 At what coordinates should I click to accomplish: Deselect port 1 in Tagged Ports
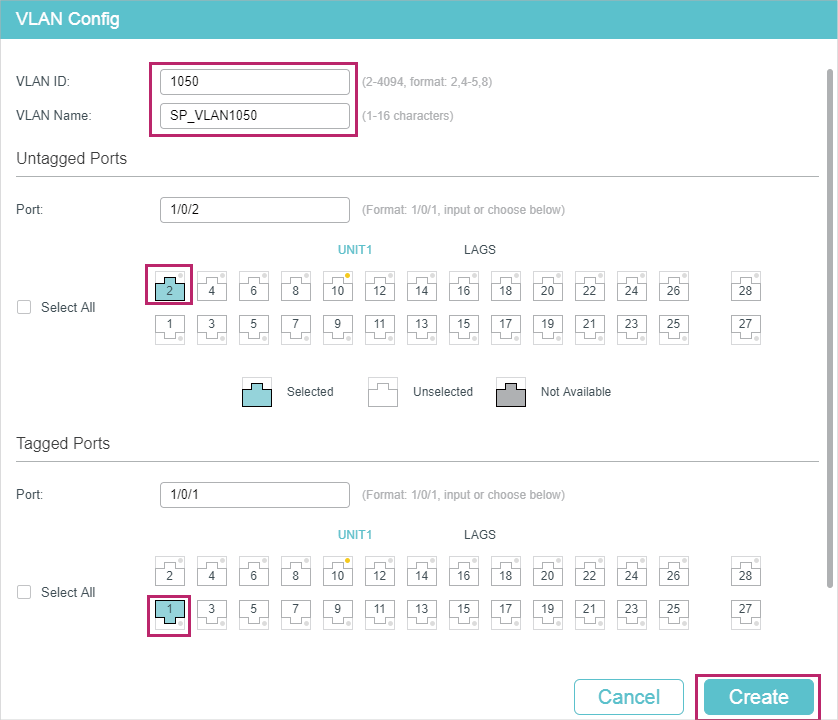click(169, 614)
